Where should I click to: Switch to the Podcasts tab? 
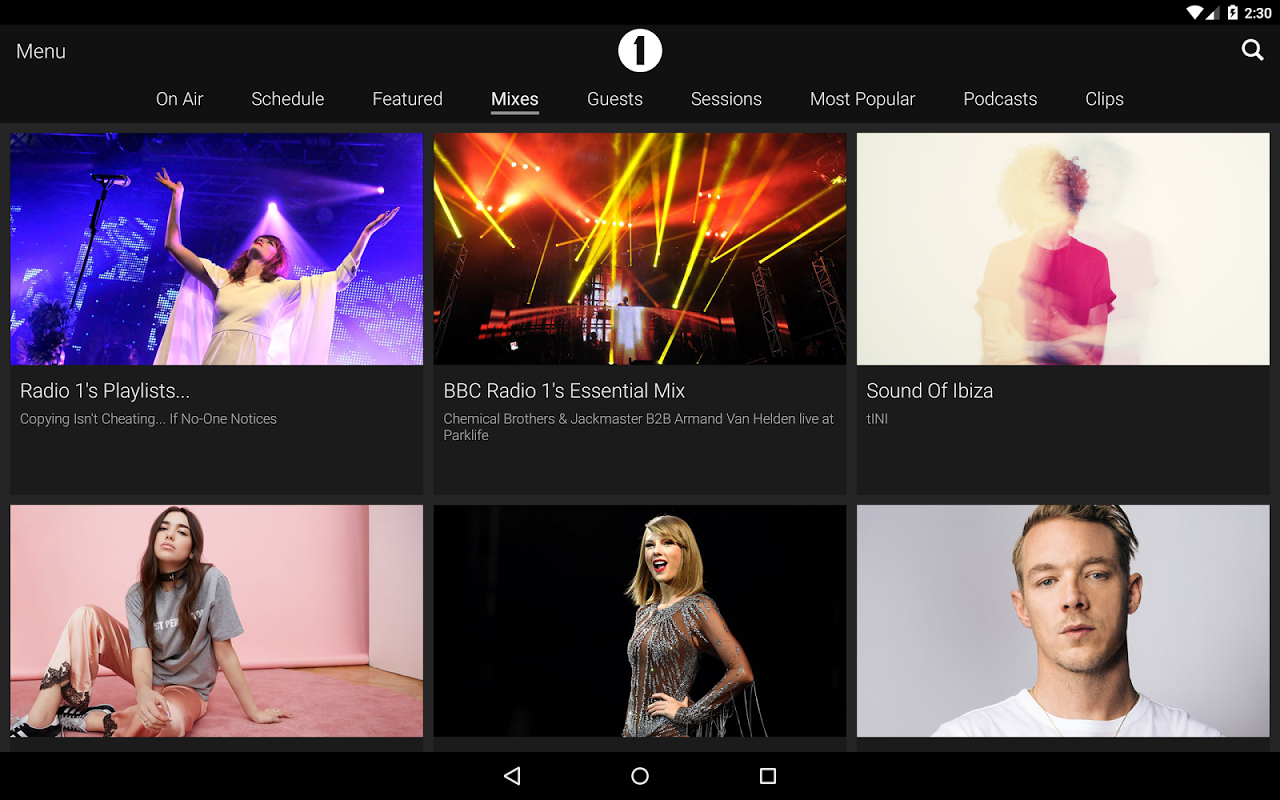tap(999, 99)
